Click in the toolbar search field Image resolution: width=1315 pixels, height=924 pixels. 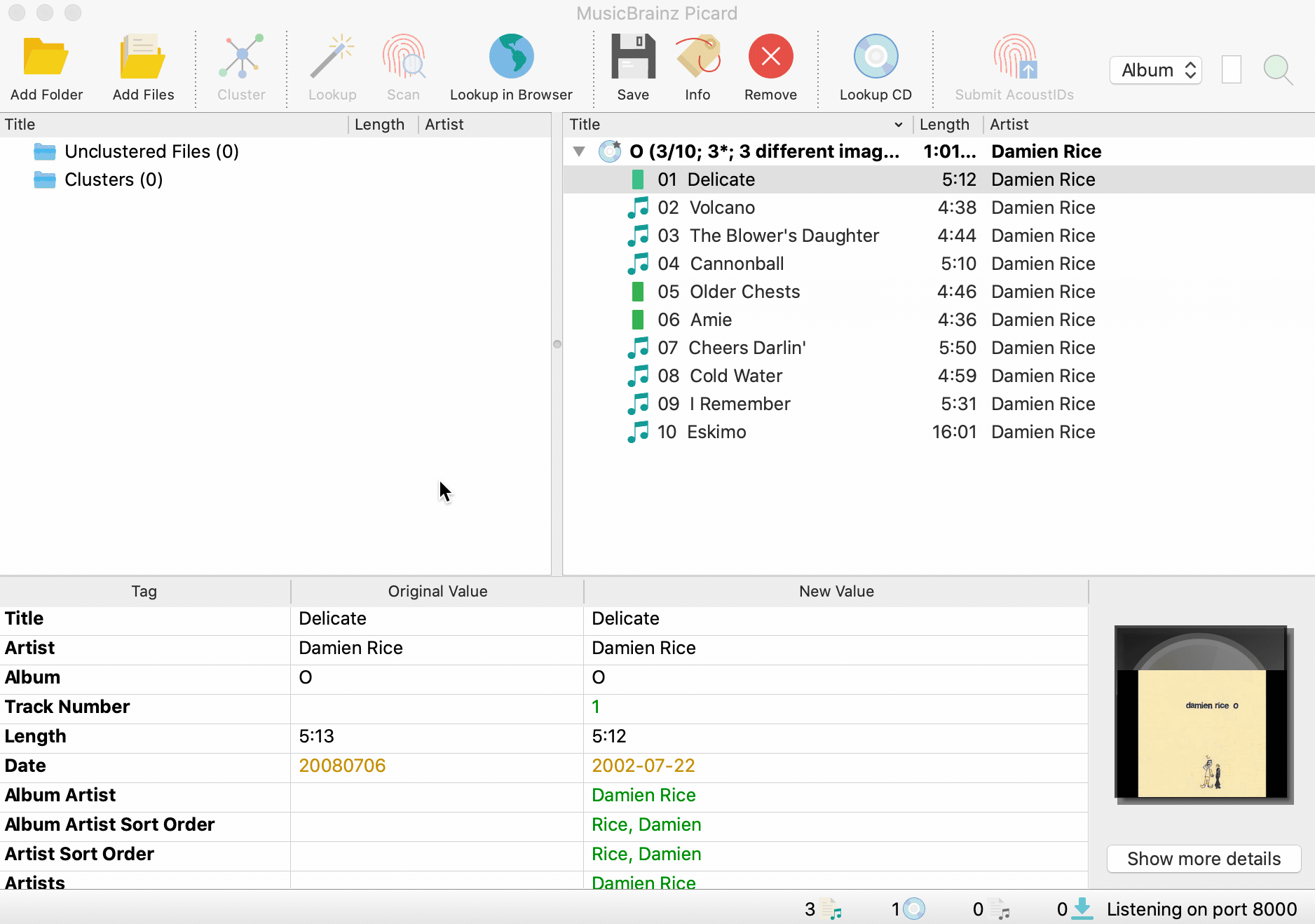[1232, 70]
